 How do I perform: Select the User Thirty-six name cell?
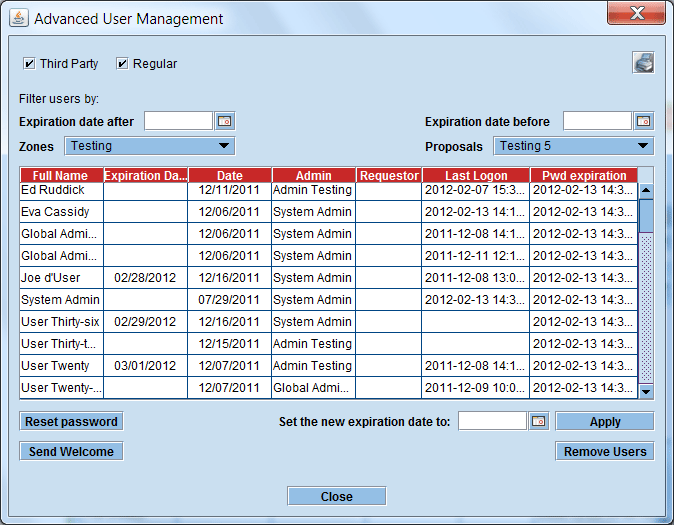[61, 322]
